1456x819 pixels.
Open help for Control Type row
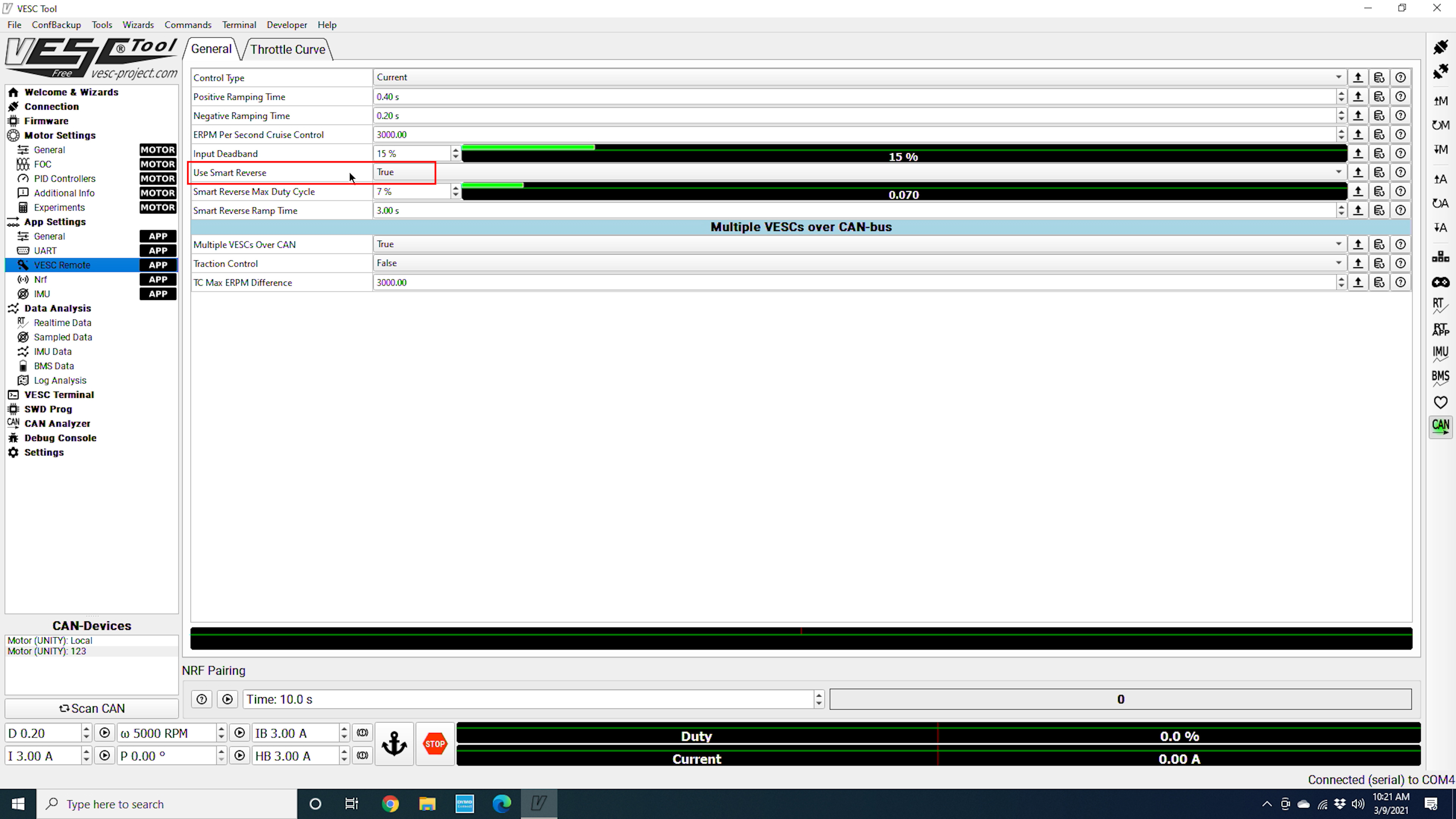(1400, 77)
